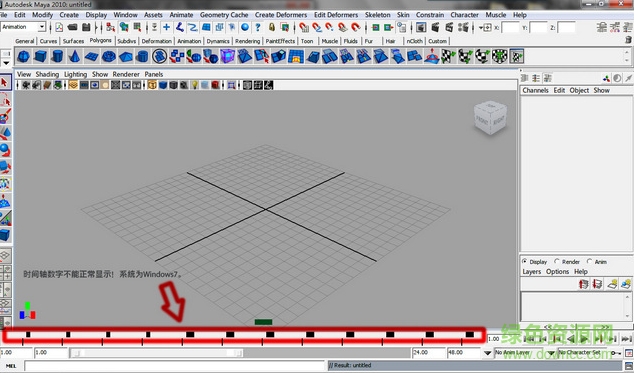
Task: Create a polygon cone from the shelf
Action: point(74,56)
